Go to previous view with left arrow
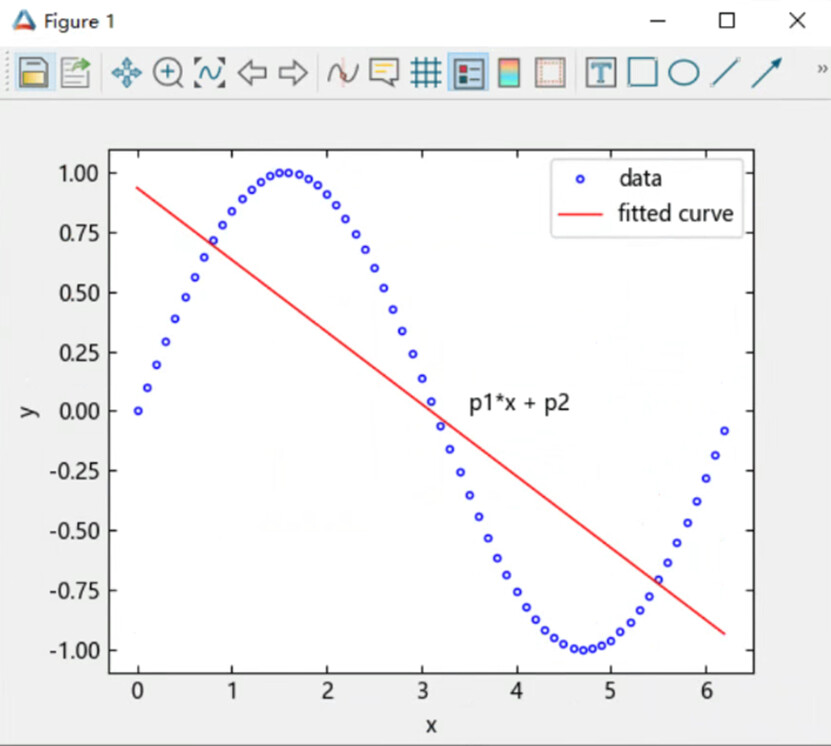This screenshot has height=746, width=831. click(252, 72)
